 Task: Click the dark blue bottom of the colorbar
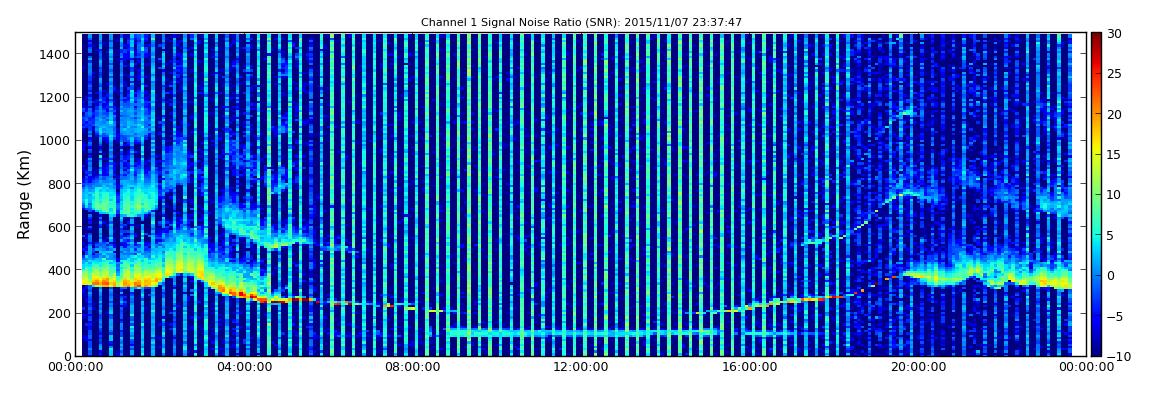coord(1096,351)
